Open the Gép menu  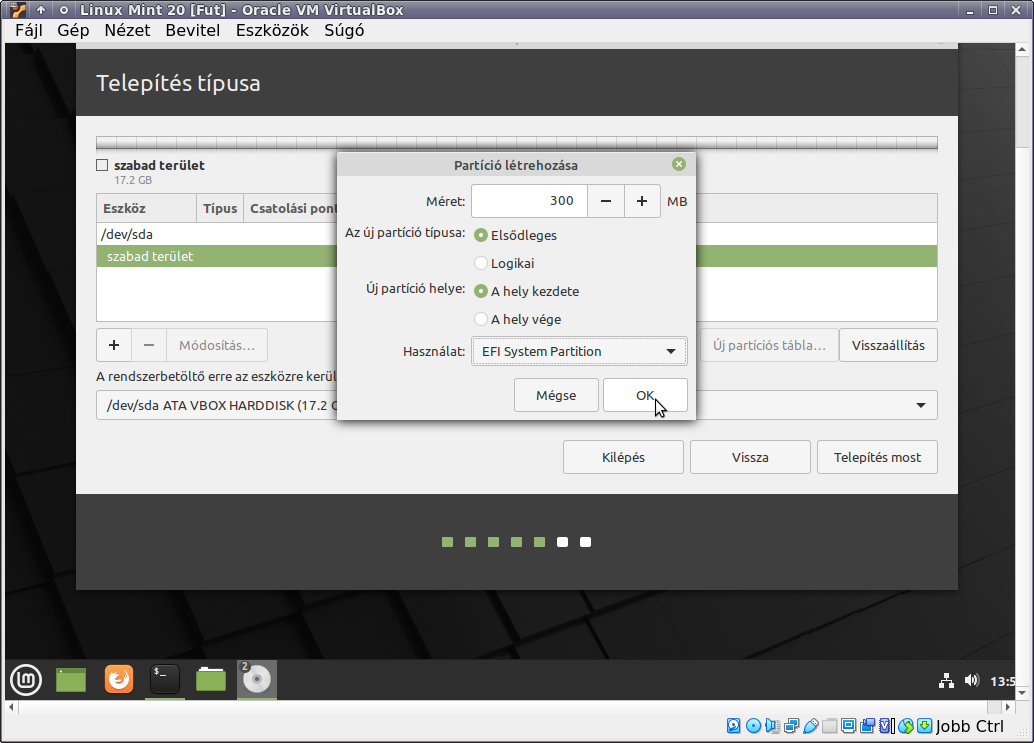[73, 30]
